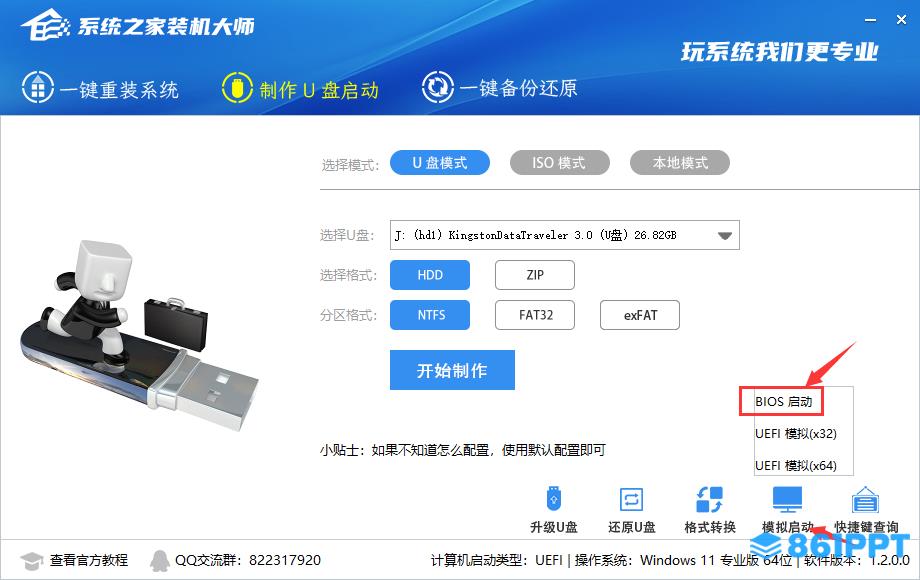
Task: Open the Kingston DataTraveler drive combo box
Action: coord(564,235)
